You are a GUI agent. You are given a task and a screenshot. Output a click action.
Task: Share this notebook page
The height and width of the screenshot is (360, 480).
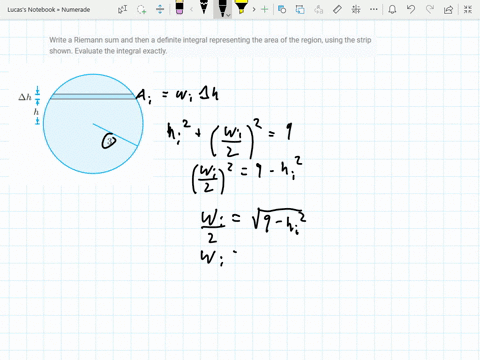tap(449, 9)
